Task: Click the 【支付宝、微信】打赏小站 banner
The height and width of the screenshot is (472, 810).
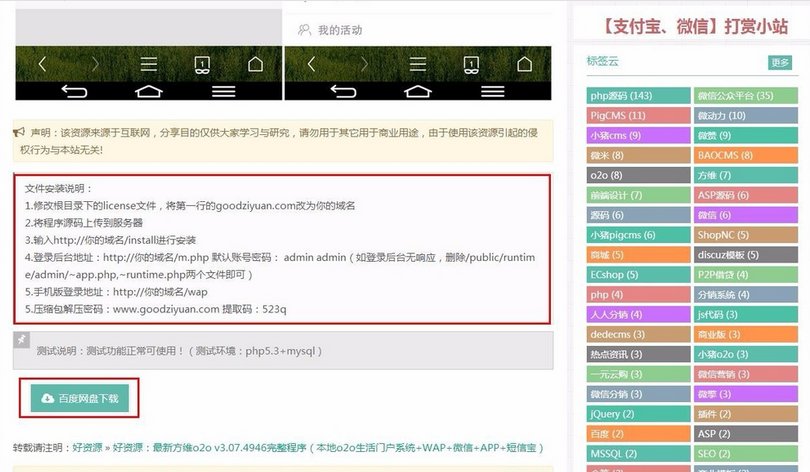Action: 695,26
